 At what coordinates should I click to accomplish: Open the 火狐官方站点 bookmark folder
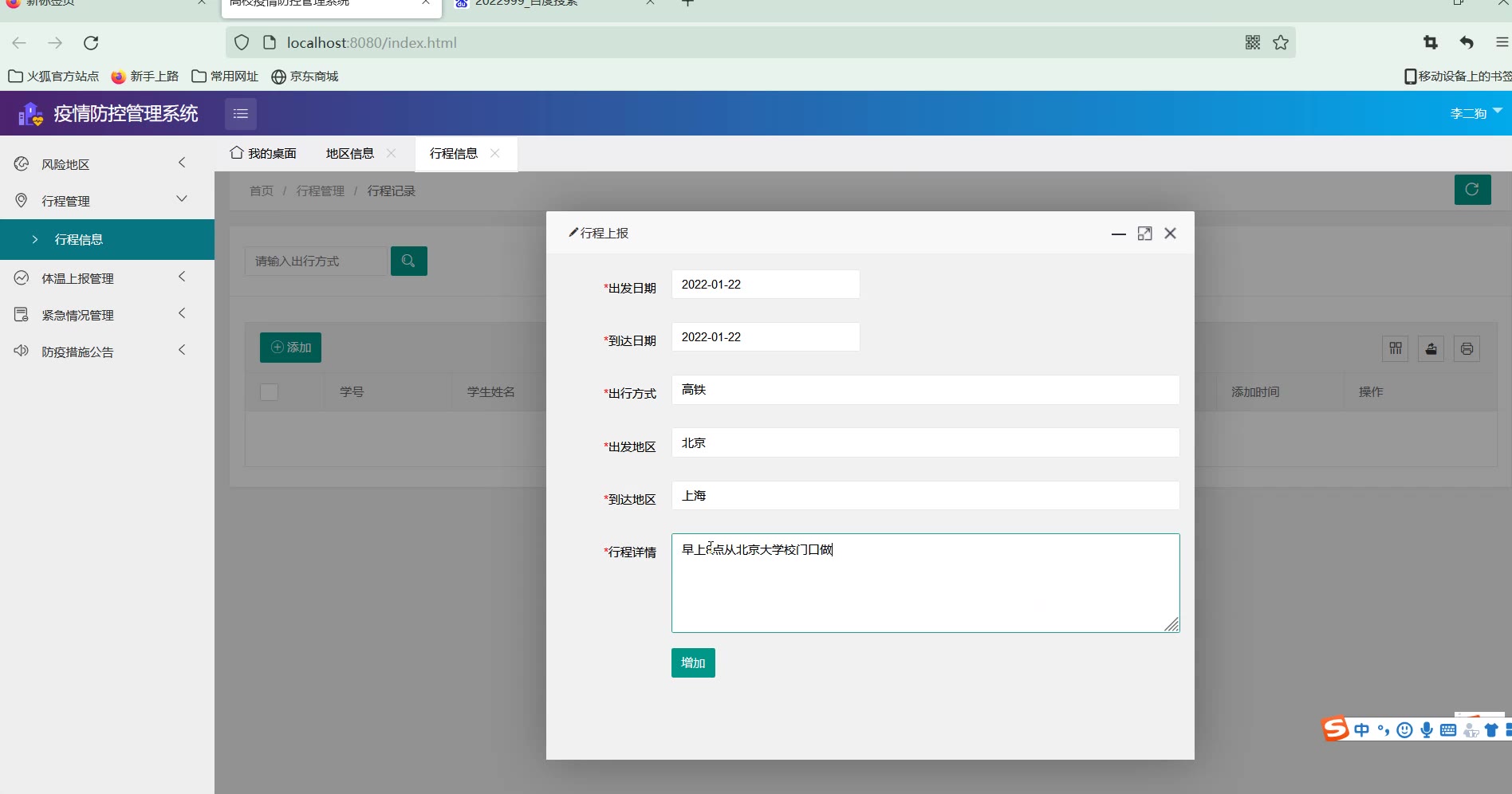pos(53,77)
